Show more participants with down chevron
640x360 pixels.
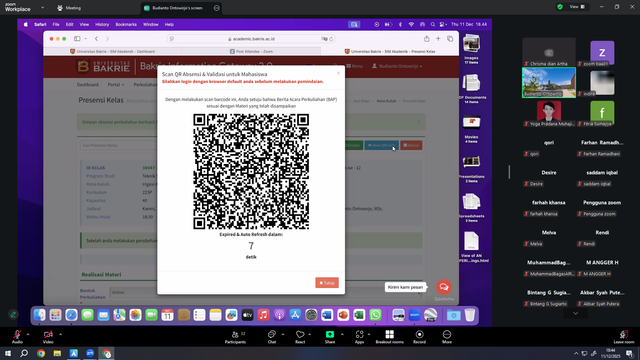(x=576, y=313)
